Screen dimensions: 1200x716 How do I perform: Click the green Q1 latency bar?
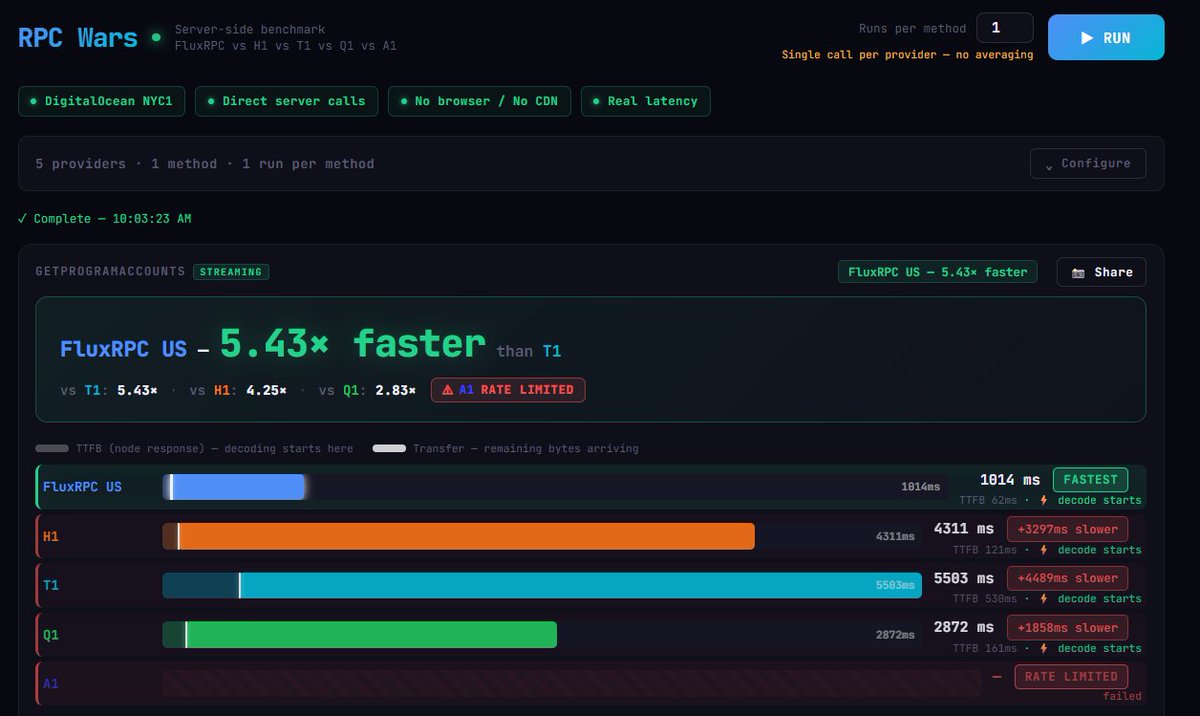click(360, 635)
